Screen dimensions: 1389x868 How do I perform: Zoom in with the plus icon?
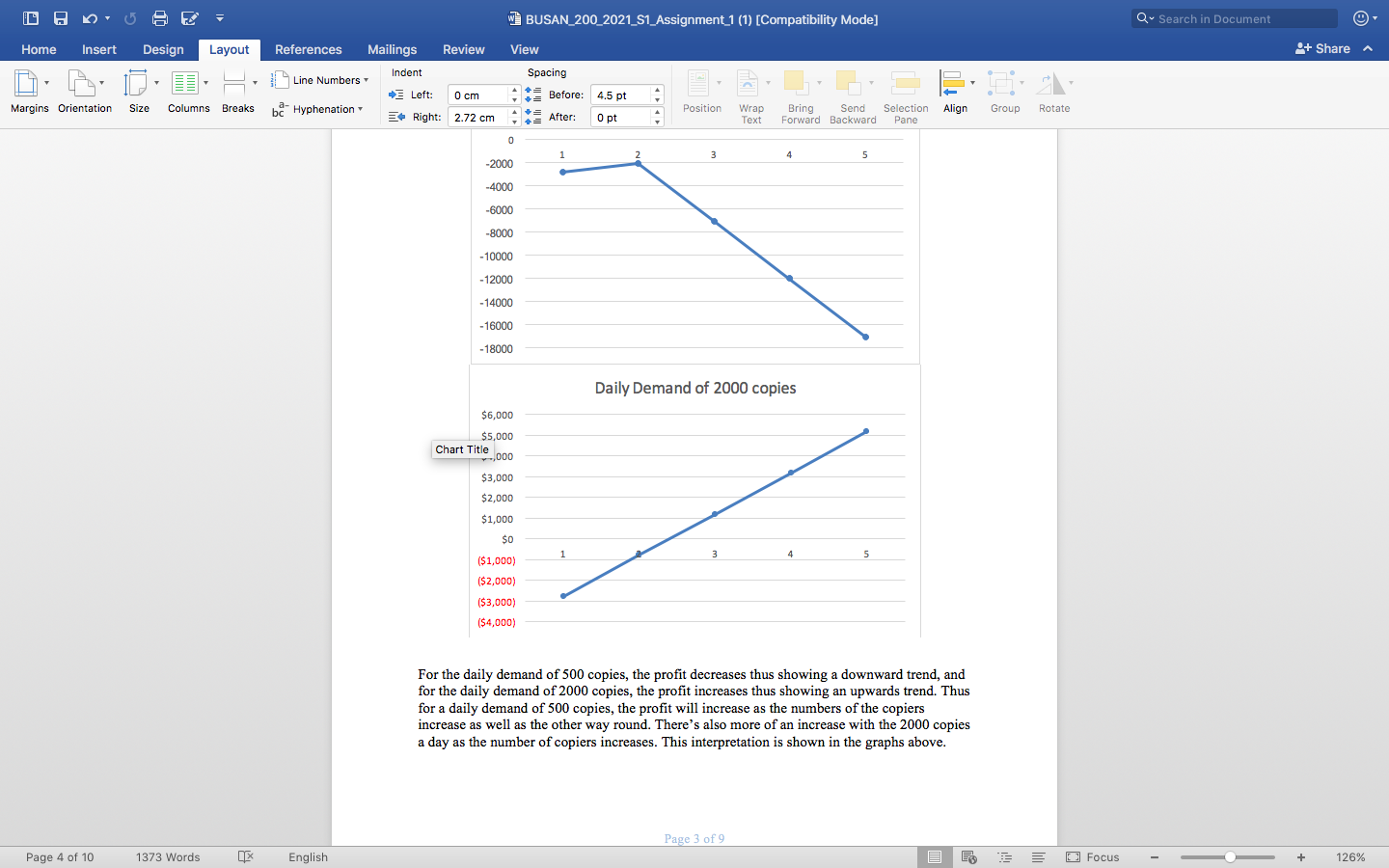coord(1301,856)
